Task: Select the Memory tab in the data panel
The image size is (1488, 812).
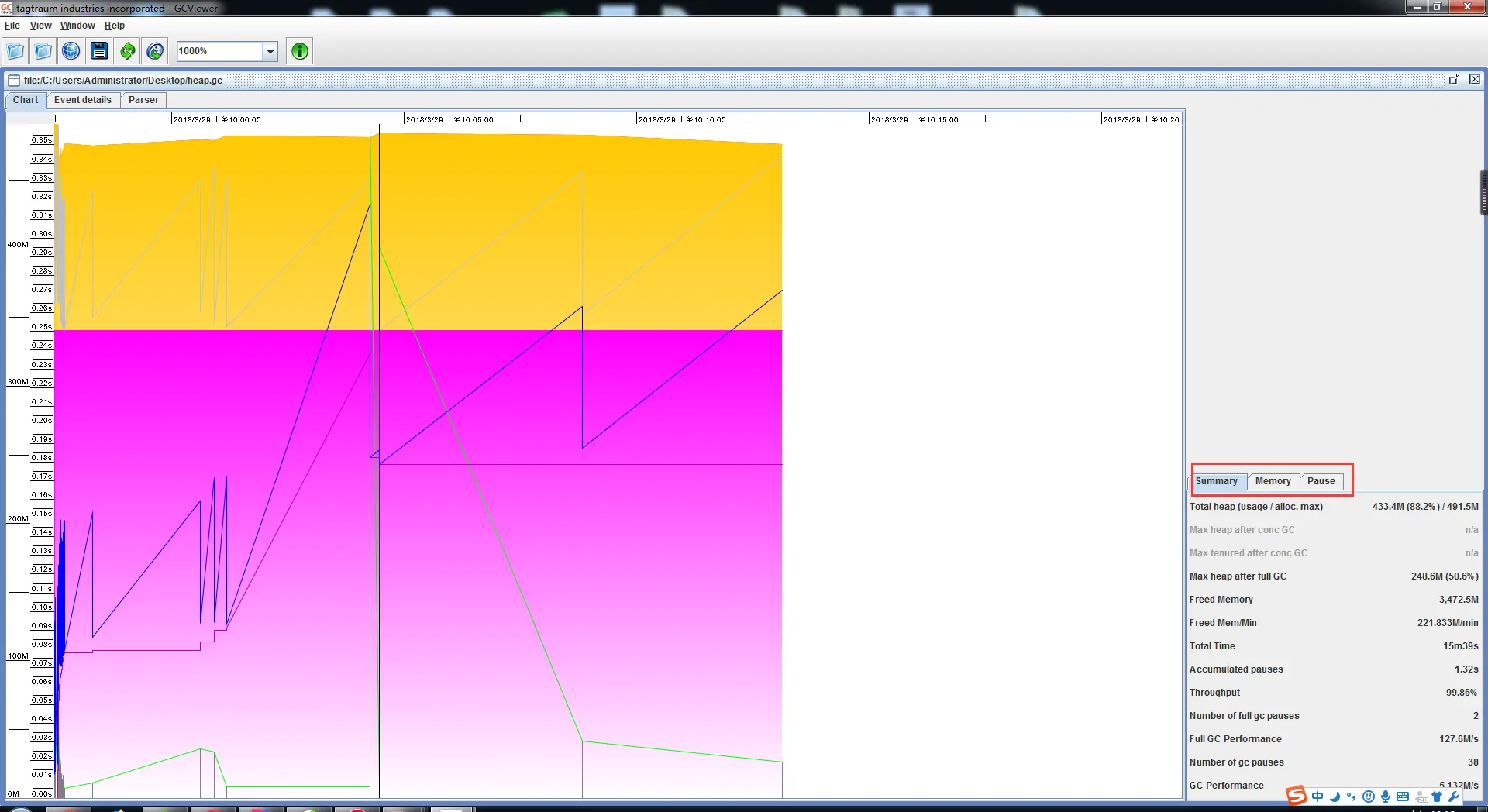Action: pyautogui.click(x=1273, y=481)
